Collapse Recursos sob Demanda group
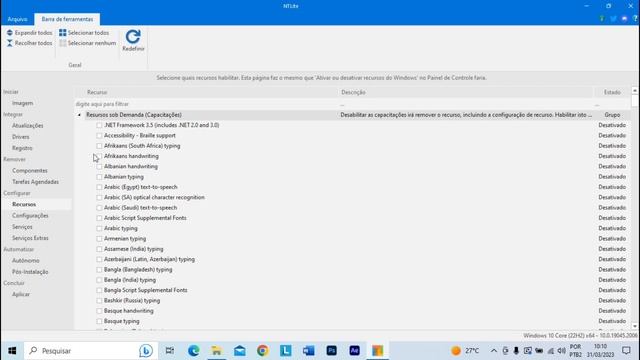640x360 pixels. [x=79, y=115]
